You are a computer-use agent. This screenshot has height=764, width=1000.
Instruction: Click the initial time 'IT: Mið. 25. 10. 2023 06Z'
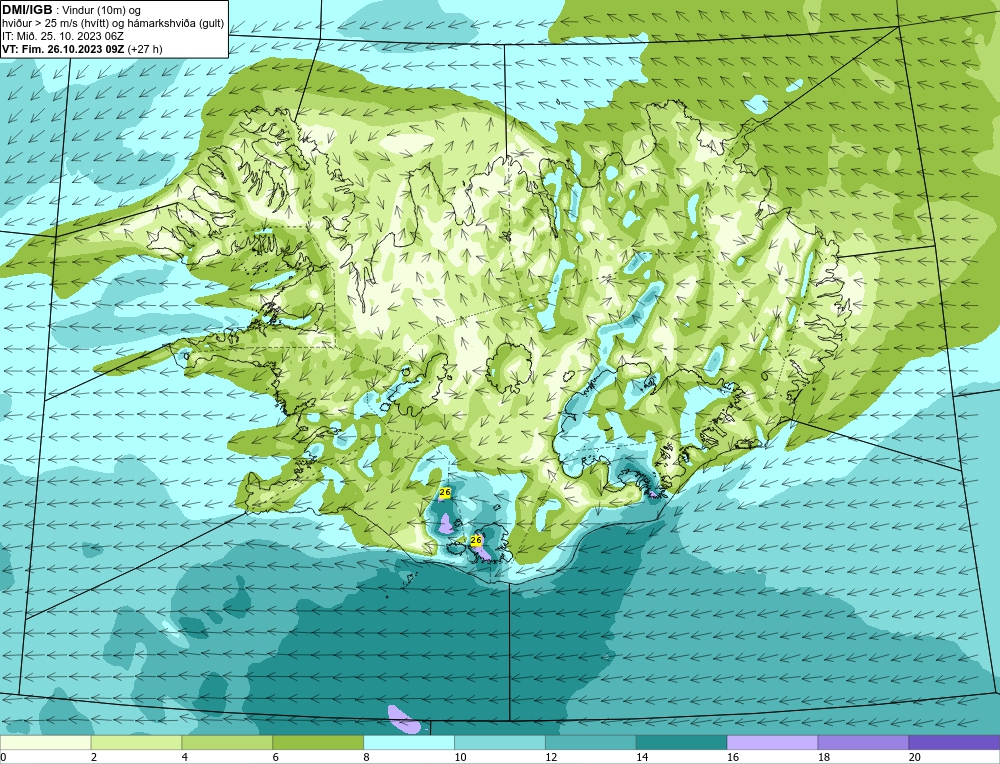pyautogui.click(x=62, y=36)
